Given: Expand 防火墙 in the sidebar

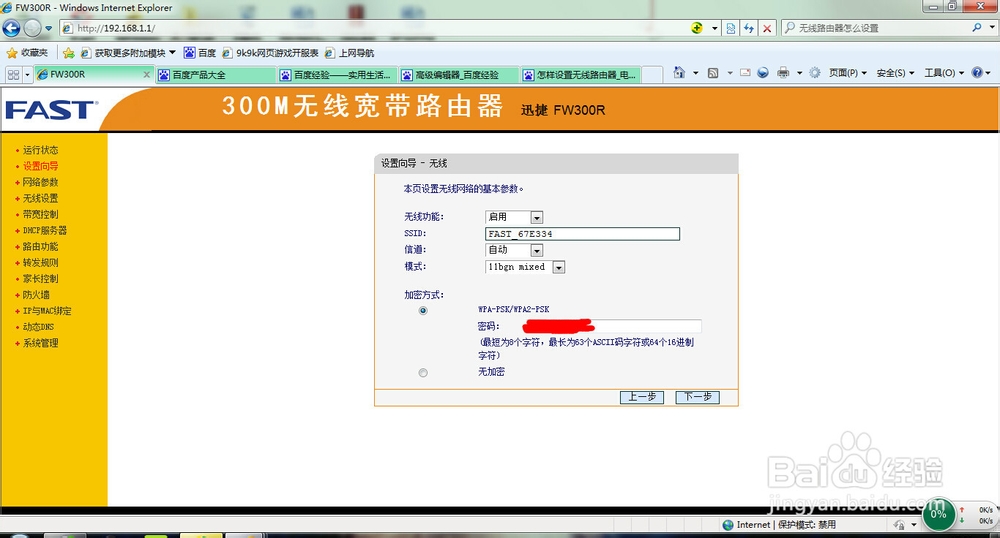Looking at the screenshot, I should [36, 295].
